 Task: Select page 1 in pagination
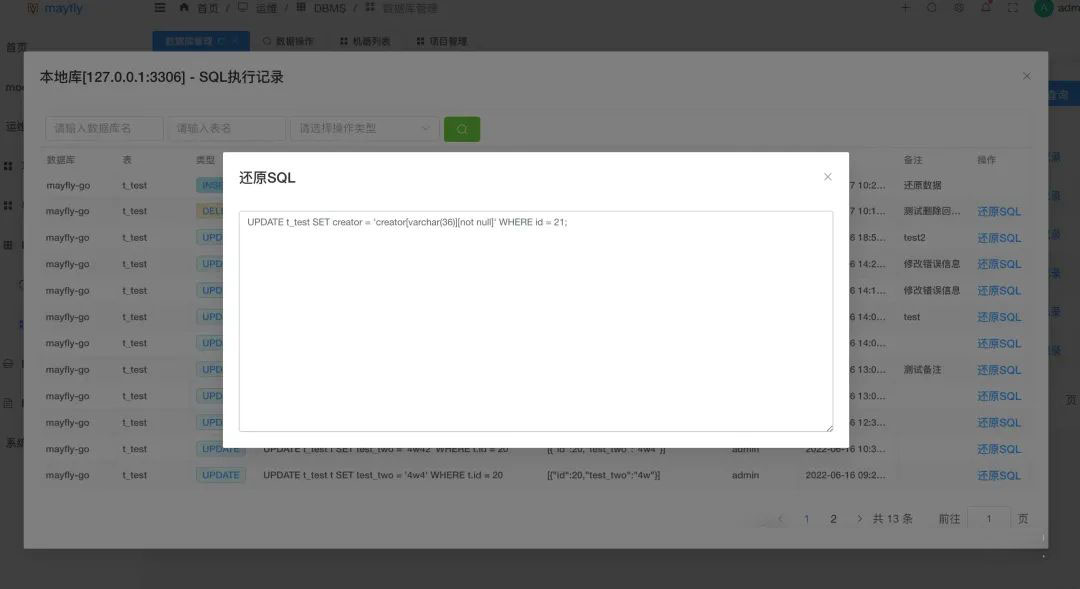click(807, 519)
